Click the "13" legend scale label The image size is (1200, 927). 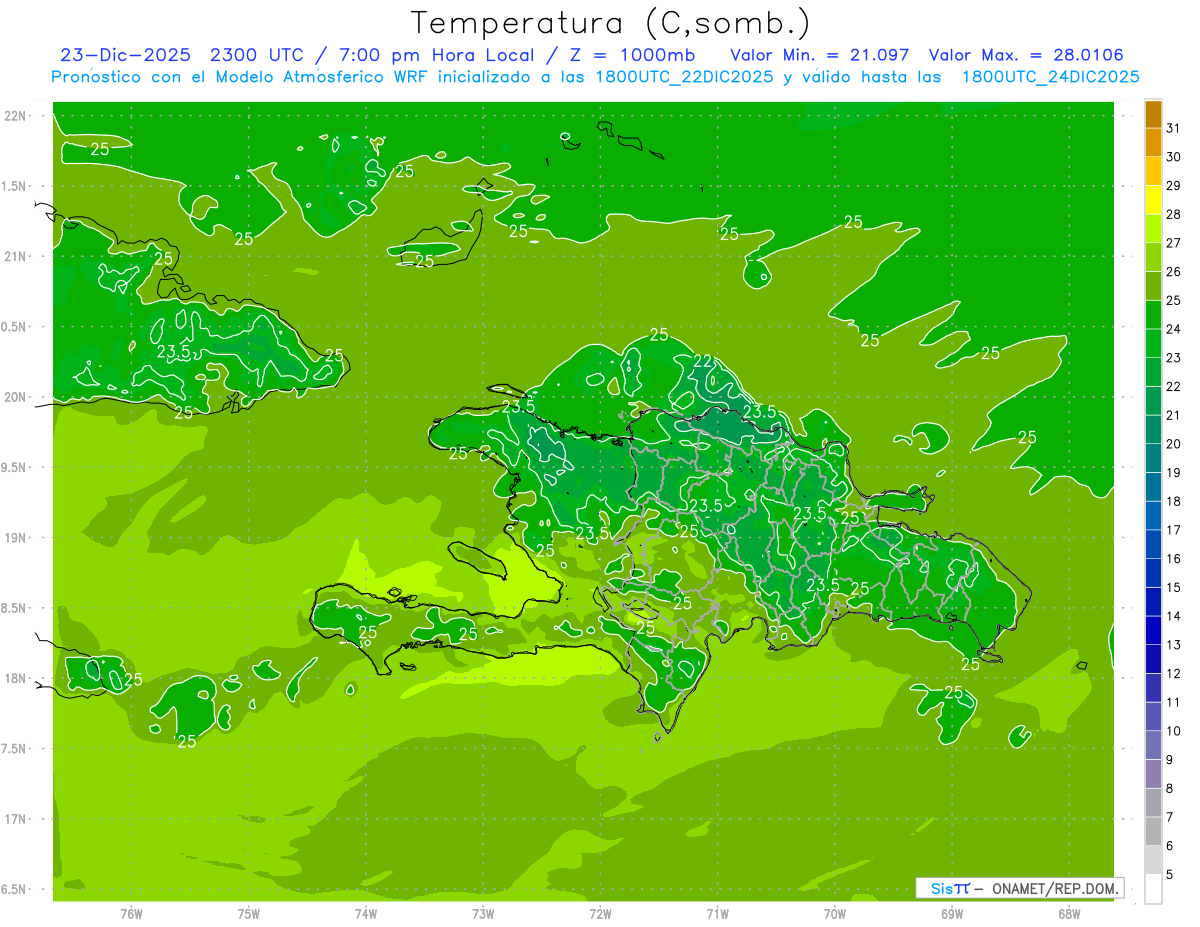(1174, 645)
